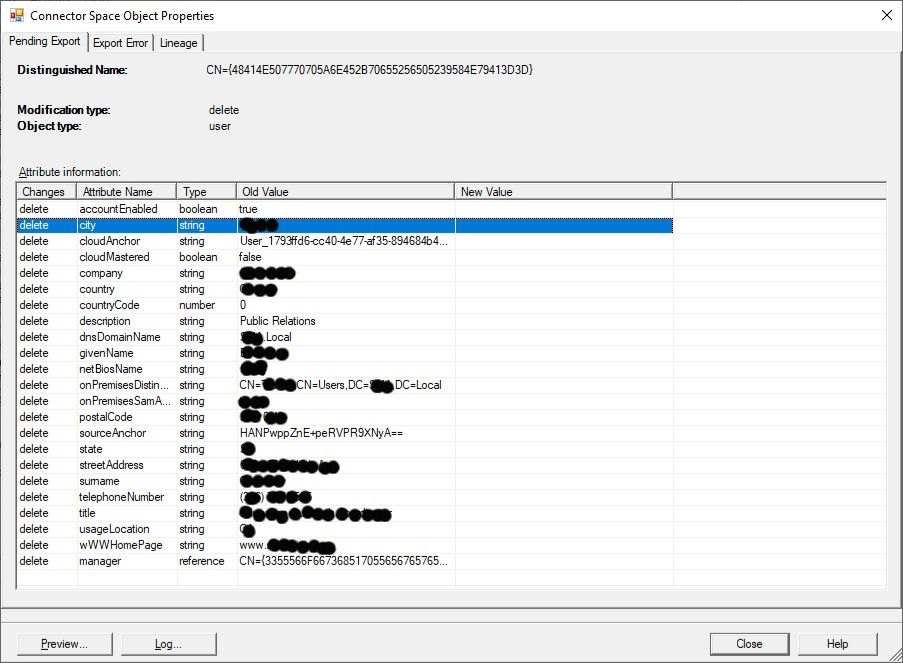Select the onPremisesDistin... attribute row
This screenshot has height=663, width=903.
[345, 385]
